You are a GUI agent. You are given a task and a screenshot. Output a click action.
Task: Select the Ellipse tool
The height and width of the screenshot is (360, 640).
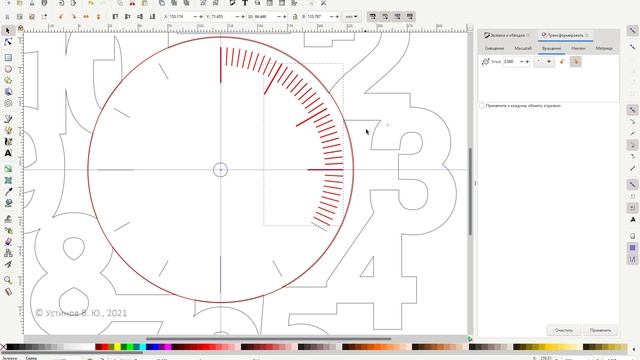click(8, 69)
